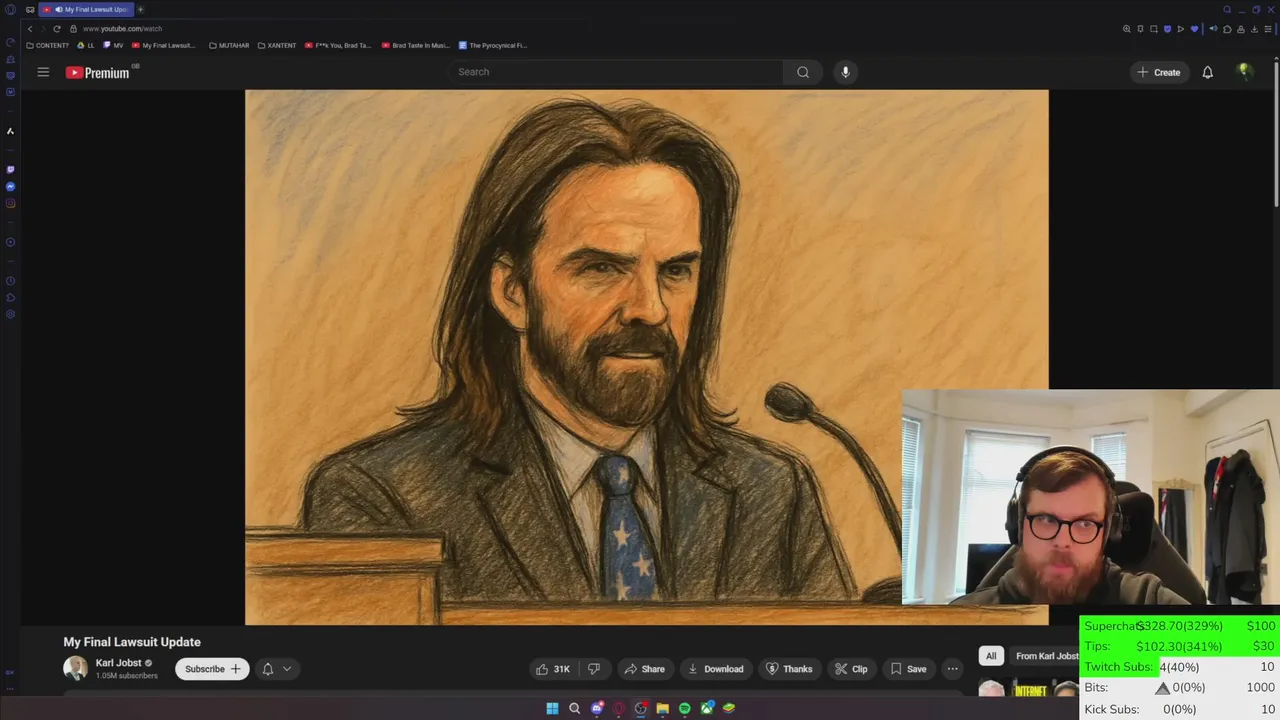This screenshot has height=720, width=1280.
Task: Open the MV bookmark
Action: [114, 45]
